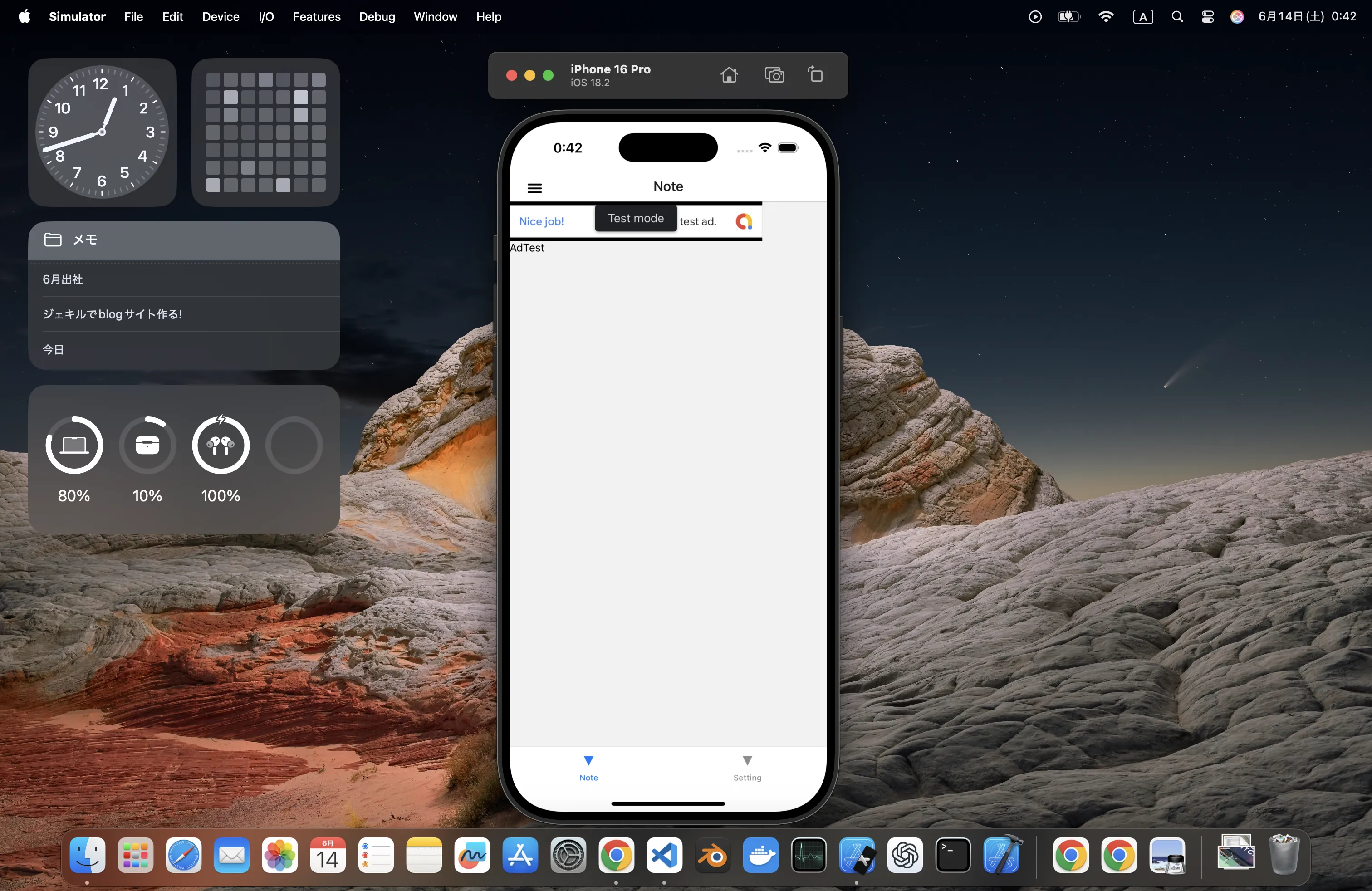1372x891 pixels.
Task: Launch Docker from the dock
Action: pyautogui.click(x=760, y=855)
